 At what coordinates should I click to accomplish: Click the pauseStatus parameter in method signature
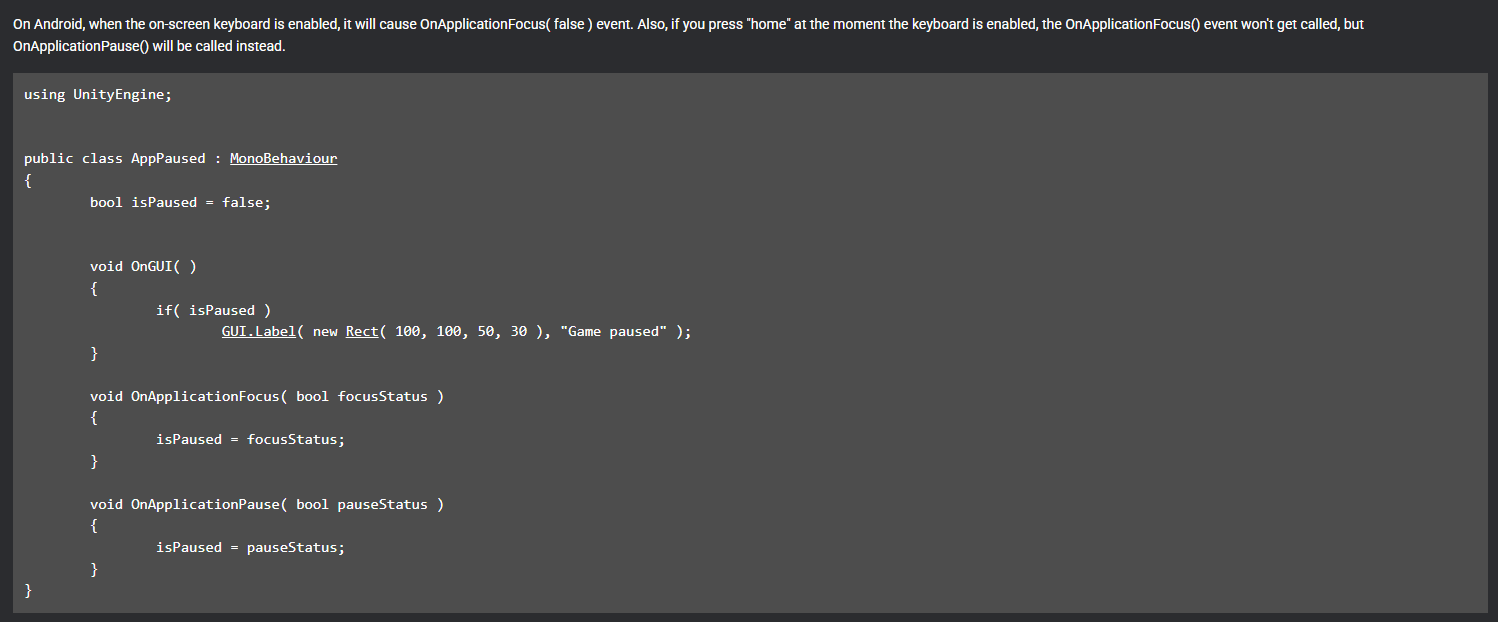pos(382,504)
